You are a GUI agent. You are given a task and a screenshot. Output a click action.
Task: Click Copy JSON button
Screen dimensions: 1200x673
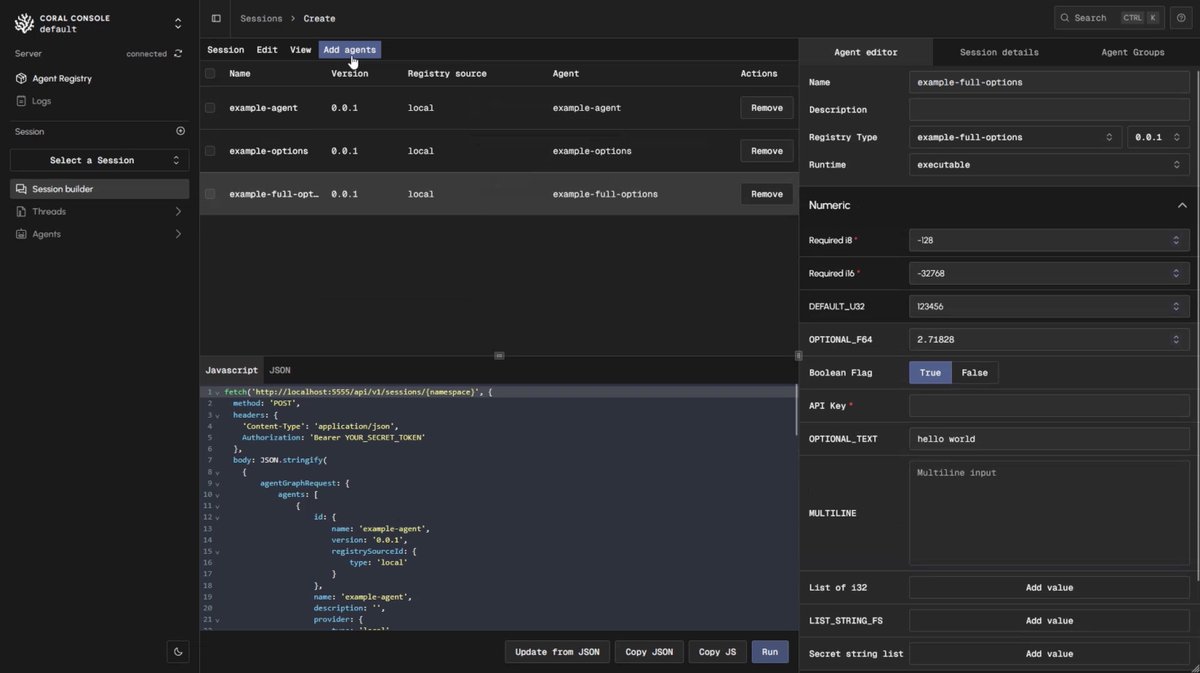point(649,652)
